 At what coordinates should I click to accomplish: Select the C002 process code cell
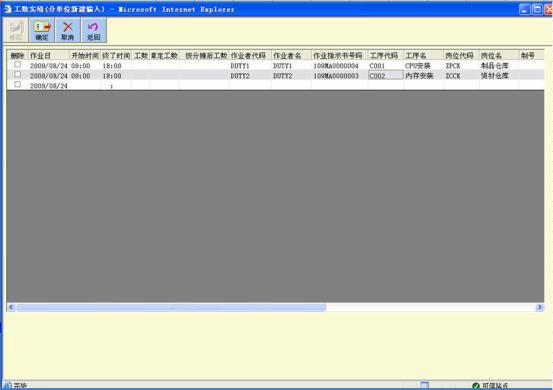pos(385,75)
